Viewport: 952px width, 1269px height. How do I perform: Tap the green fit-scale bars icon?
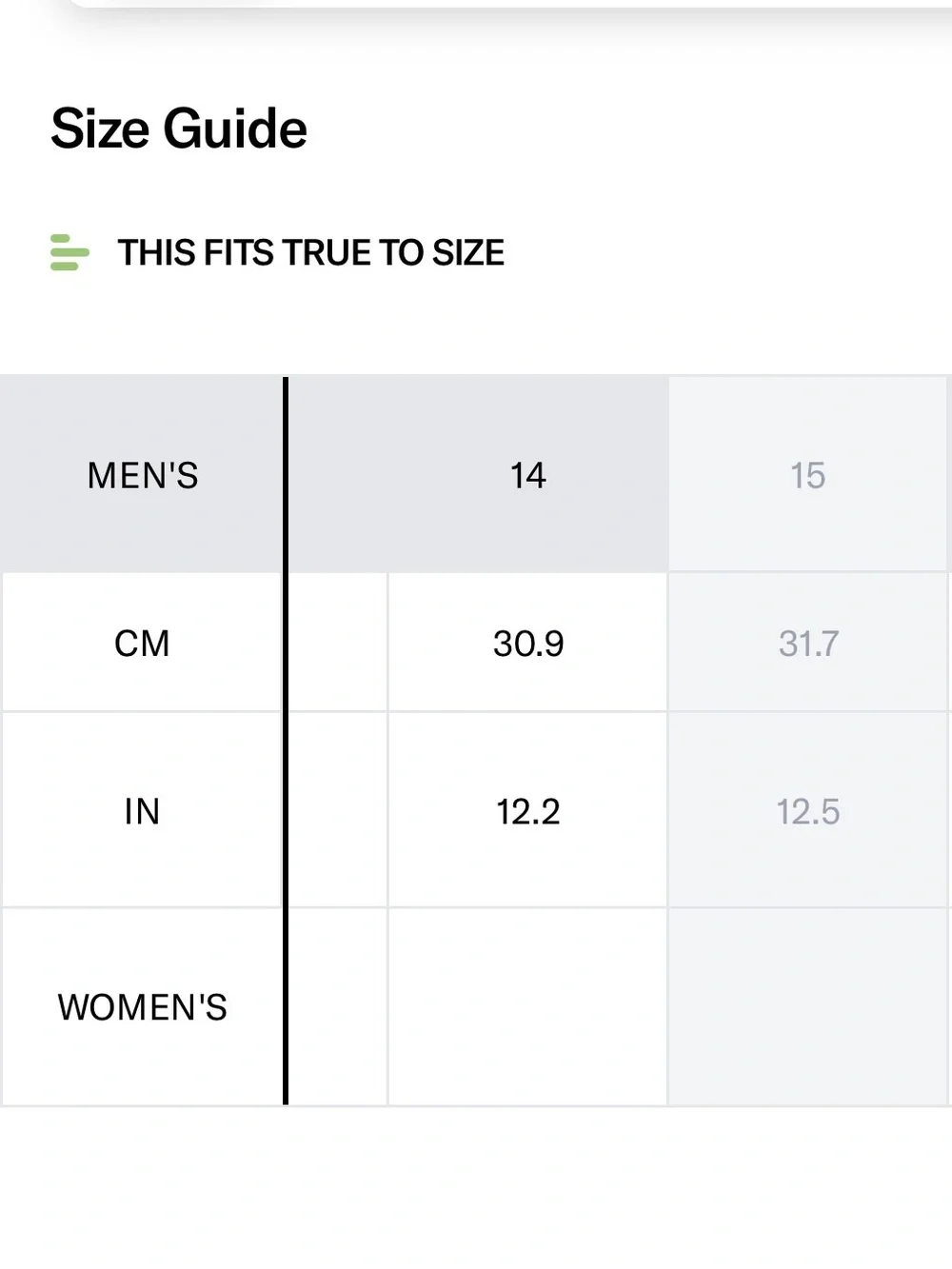[69, 252]
